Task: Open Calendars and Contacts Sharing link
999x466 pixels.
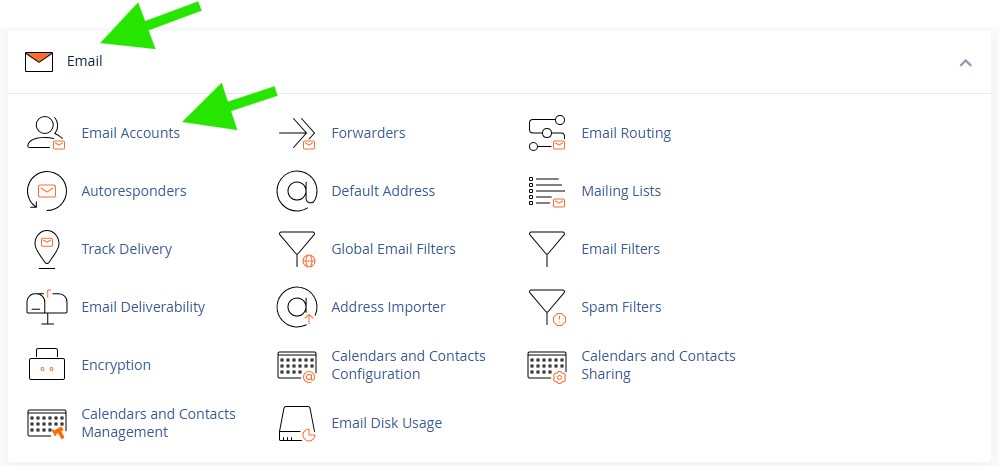Action: coord(658,365)
